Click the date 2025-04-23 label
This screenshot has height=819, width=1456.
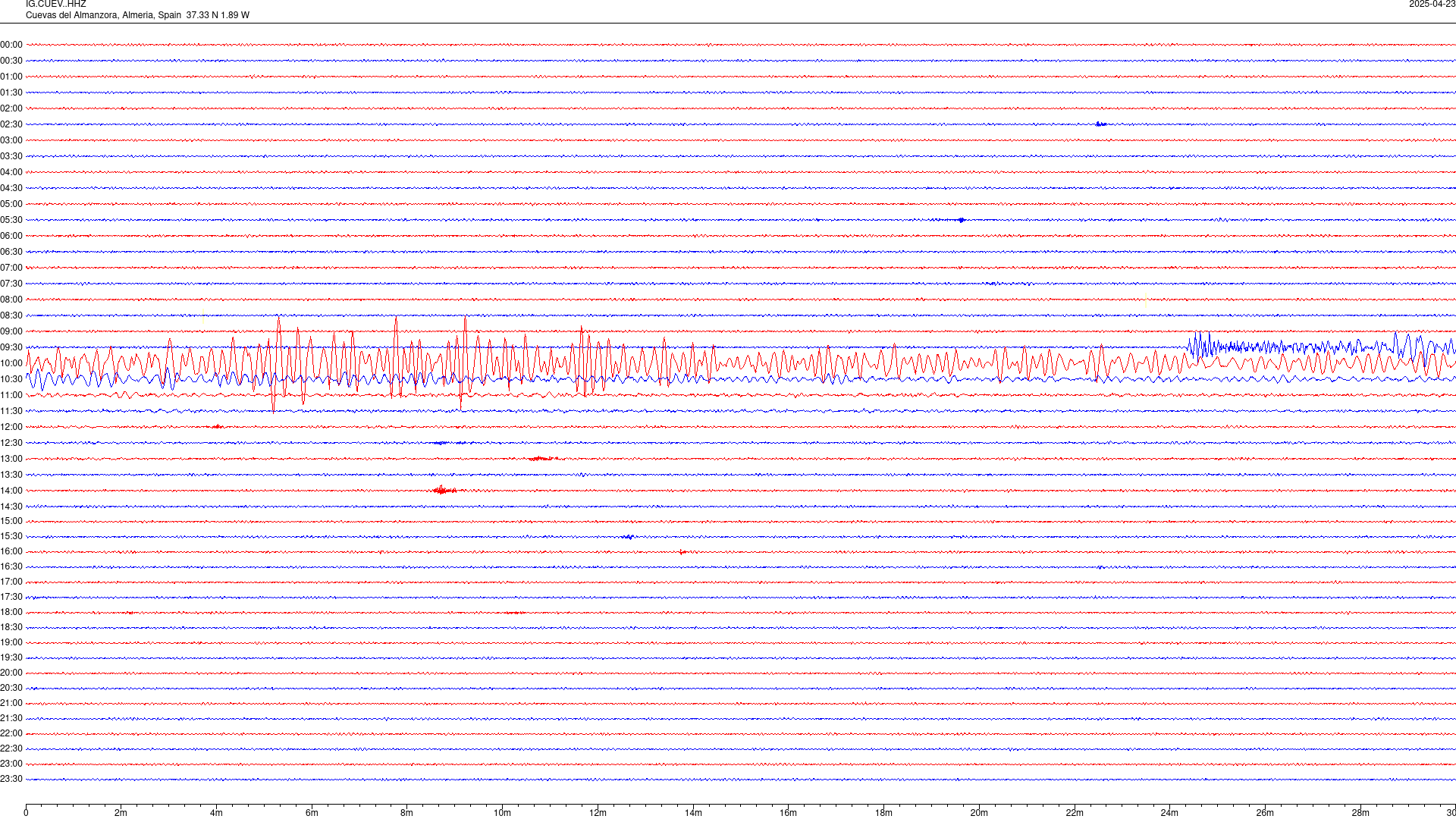(1432, 5)
